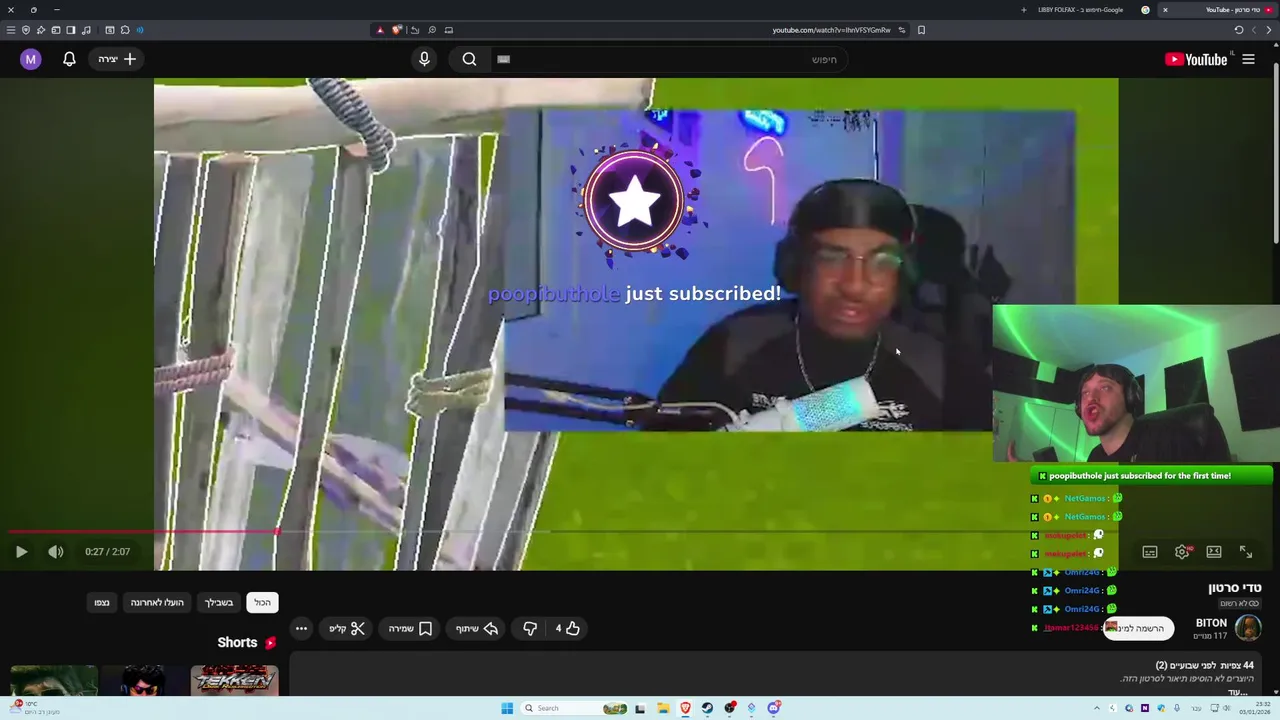The height and width of the screenshot is (720, 1280).
Task: Open Brave browser from the taskbar
Action: (685, 708)
